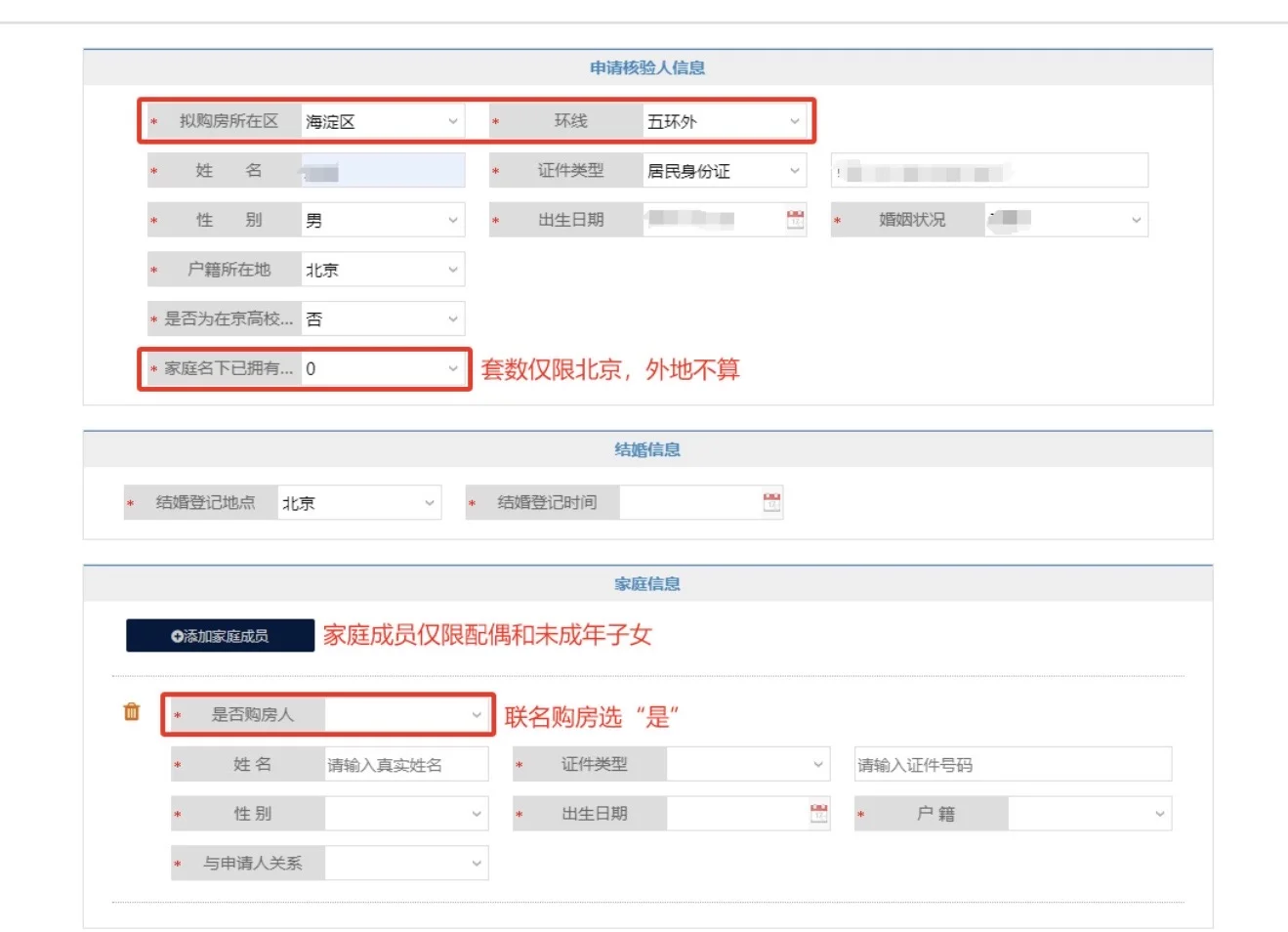Open the family member 户籍 dropdown
The height and width of the screenshot is (932, 1288).
point(1090,814)
